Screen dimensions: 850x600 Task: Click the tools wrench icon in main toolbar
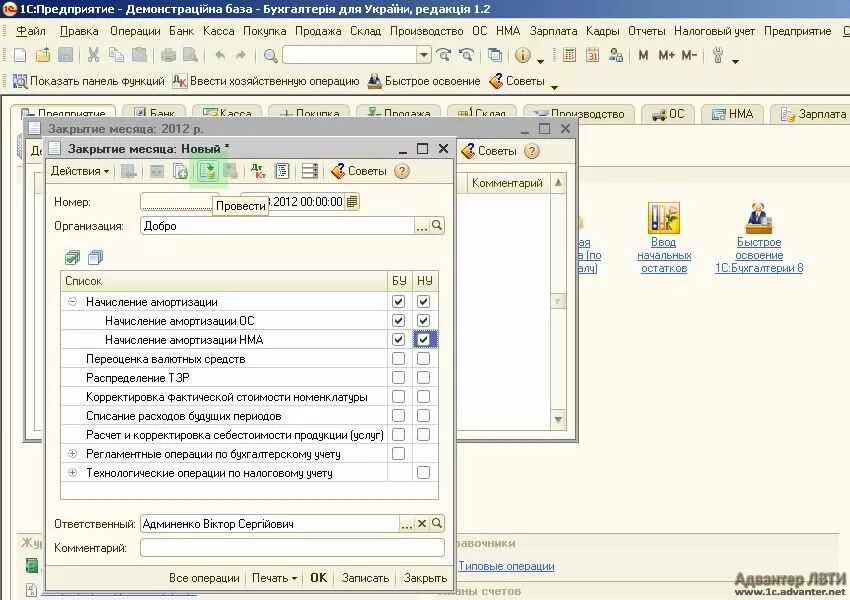click(718, 55)
